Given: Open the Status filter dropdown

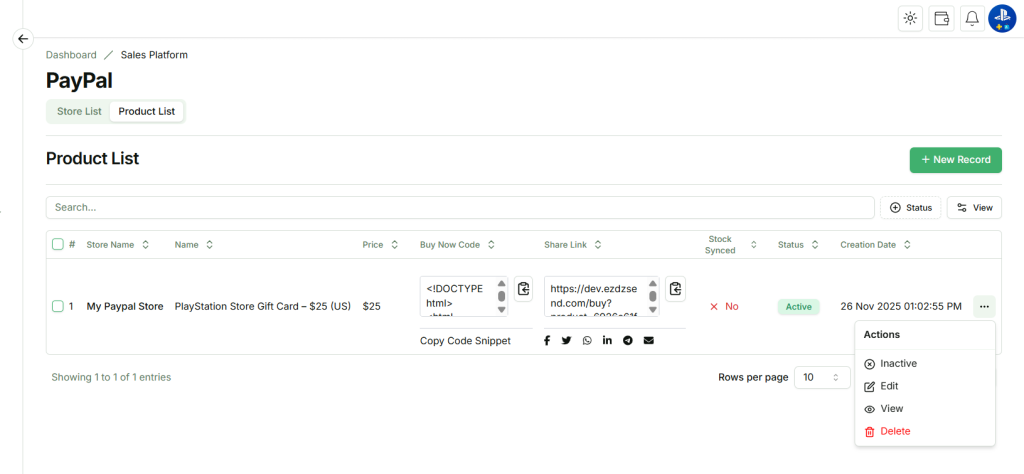Looking at the screenshot, I should coord(910,207).
